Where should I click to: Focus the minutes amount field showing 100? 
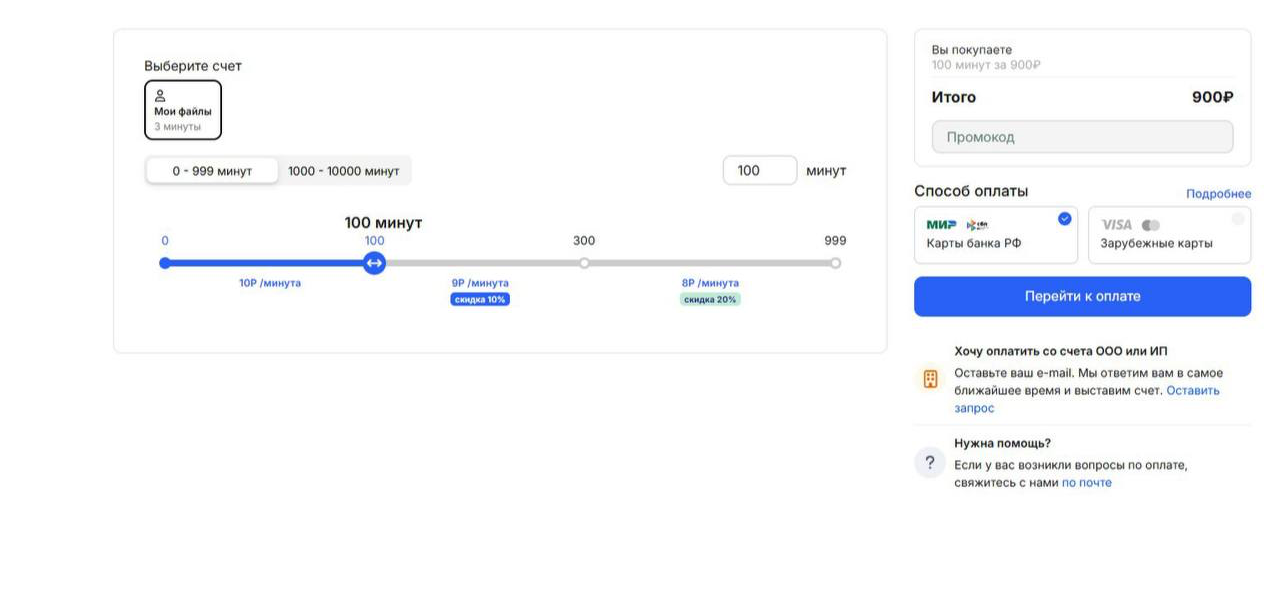[x=760, y=171]
